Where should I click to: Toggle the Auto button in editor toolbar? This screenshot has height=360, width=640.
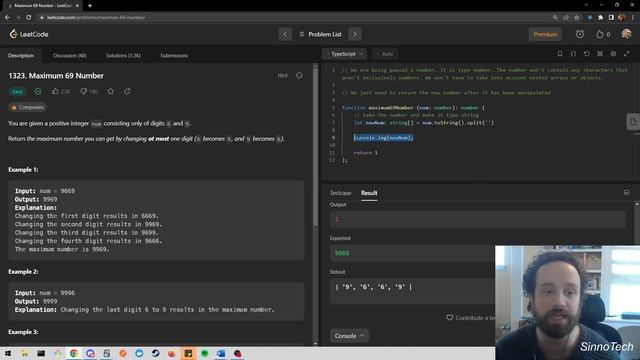[x=385, y=54]
